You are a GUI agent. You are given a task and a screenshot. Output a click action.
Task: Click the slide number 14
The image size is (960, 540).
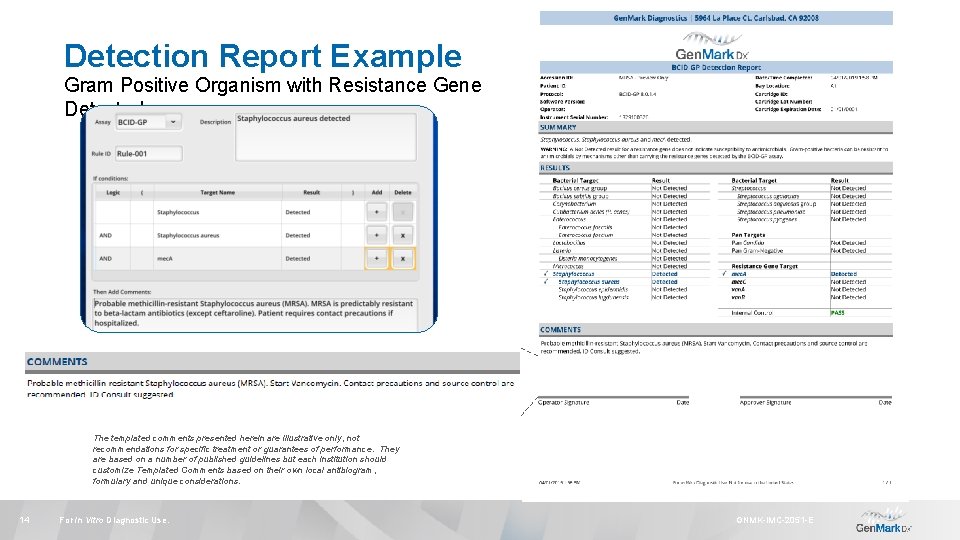click(24, 520)
